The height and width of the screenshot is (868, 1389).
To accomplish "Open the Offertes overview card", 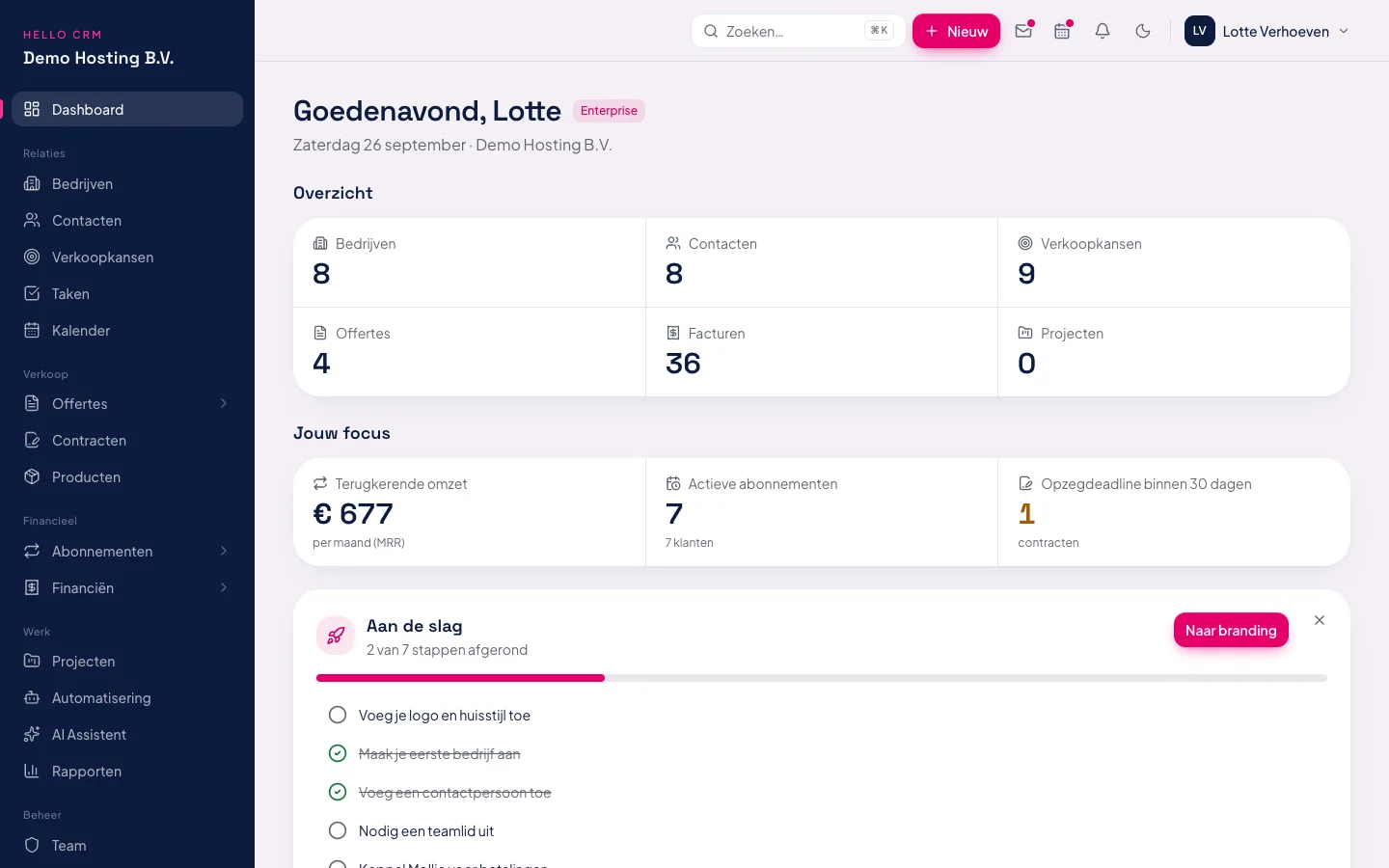I will (469, 352).
